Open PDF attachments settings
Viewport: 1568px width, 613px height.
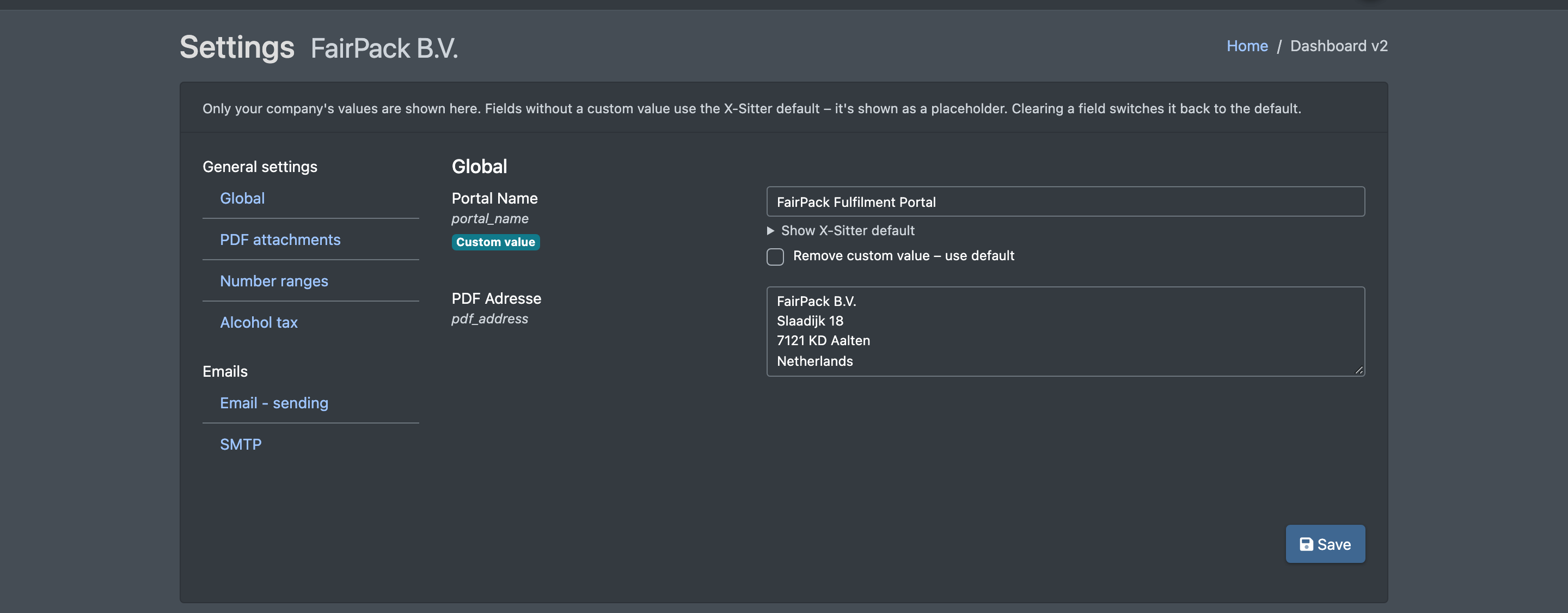pos(280,239)
